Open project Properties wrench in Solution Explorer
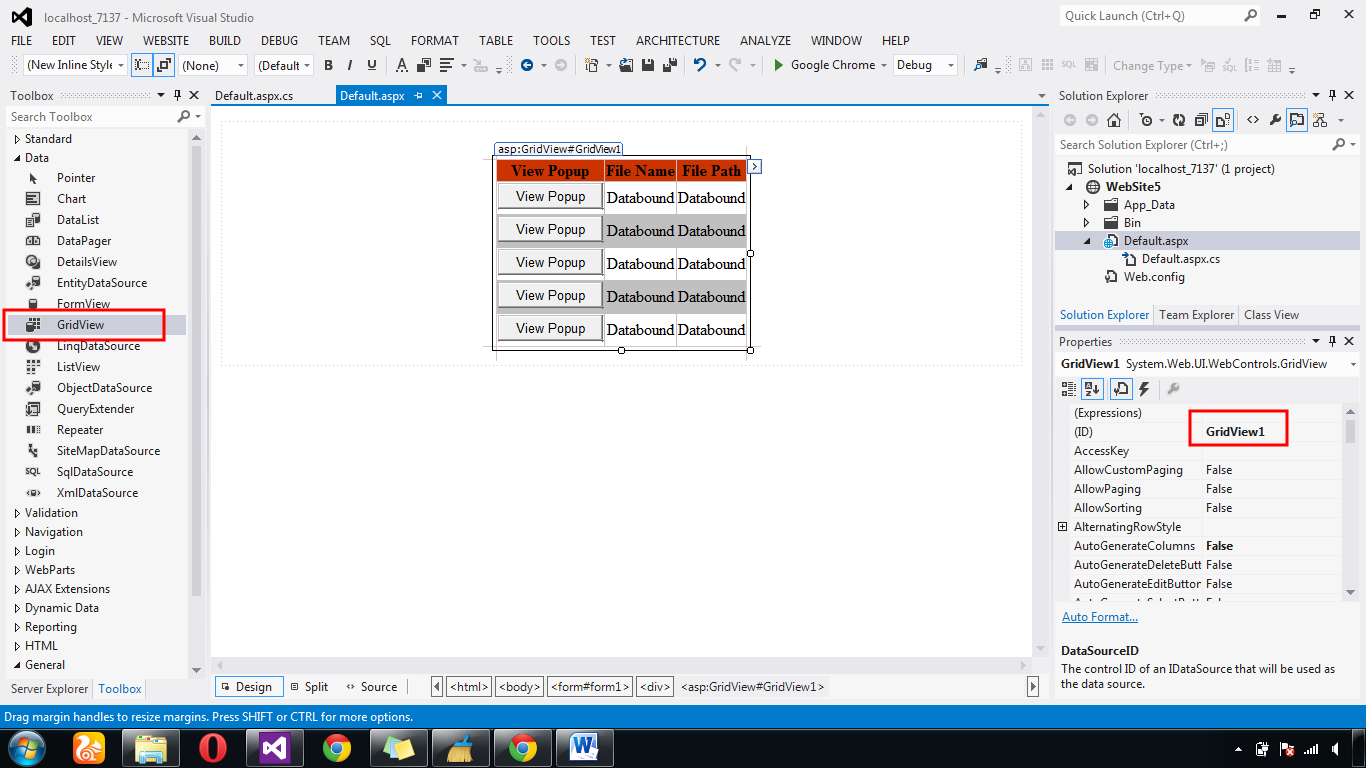Image resolution: width=1366 pixels, height=768 pixels. 1275,120
